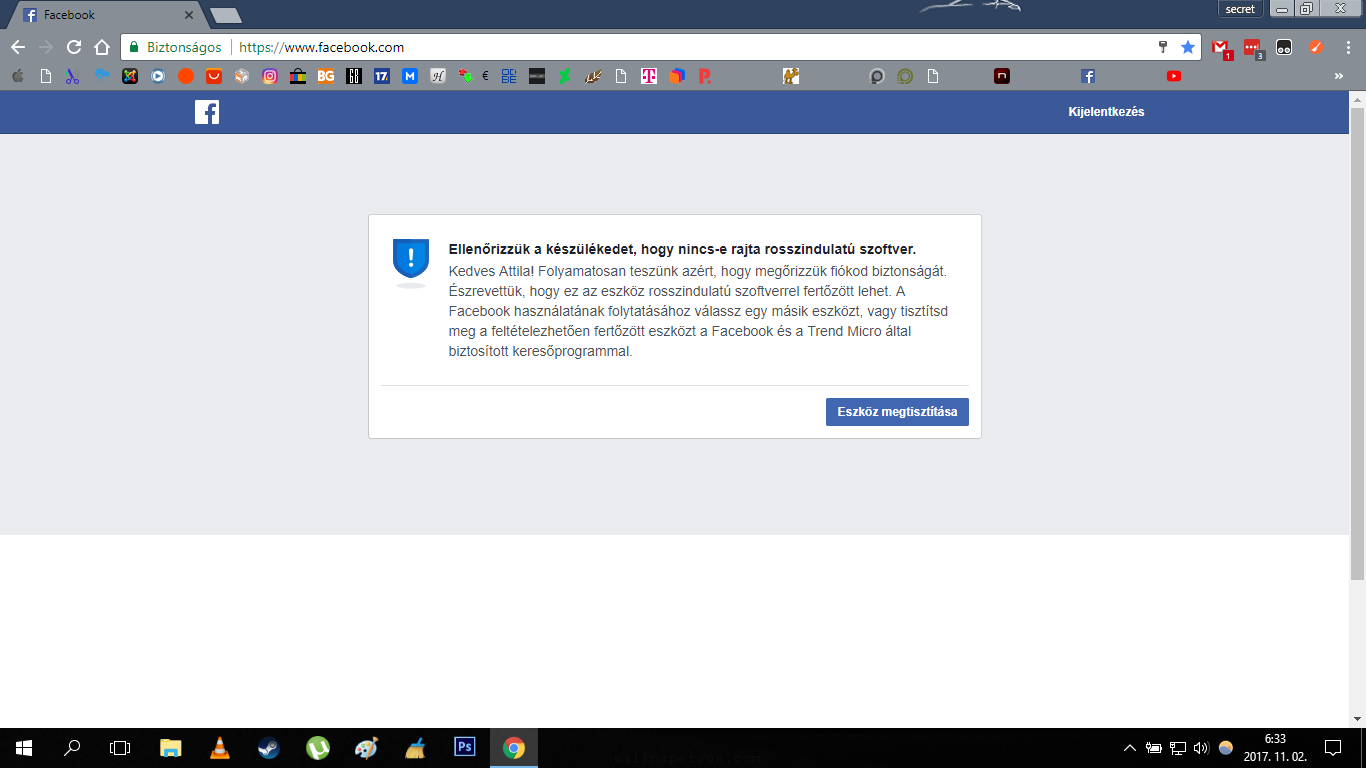1366x768 pixels.
Task: Click the saved password key icon
Action: pyautogui.click(x=1163, y=47)
